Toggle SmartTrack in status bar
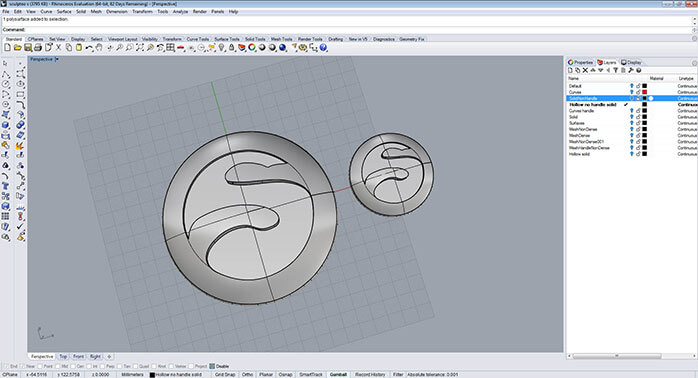 tap(311, 374)
